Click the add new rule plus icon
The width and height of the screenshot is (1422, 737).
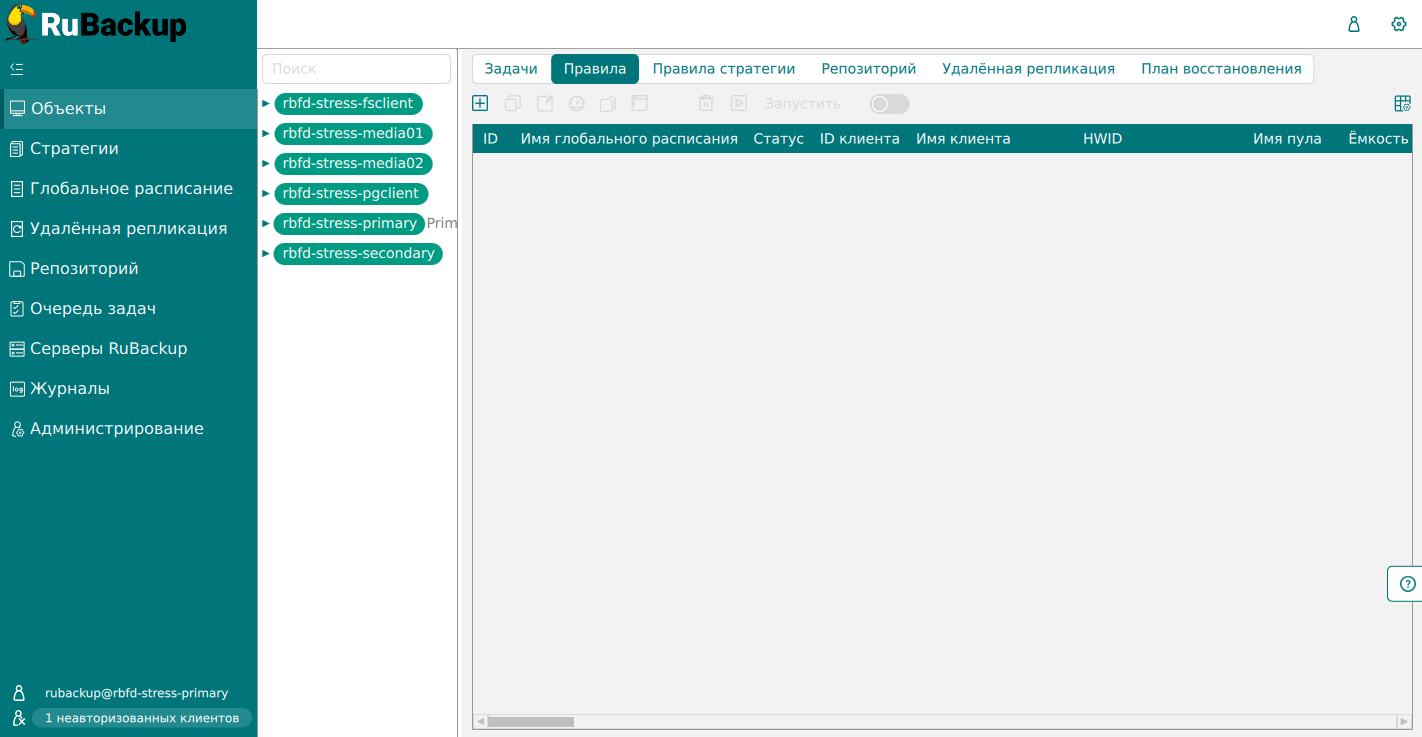coord(480,103)
